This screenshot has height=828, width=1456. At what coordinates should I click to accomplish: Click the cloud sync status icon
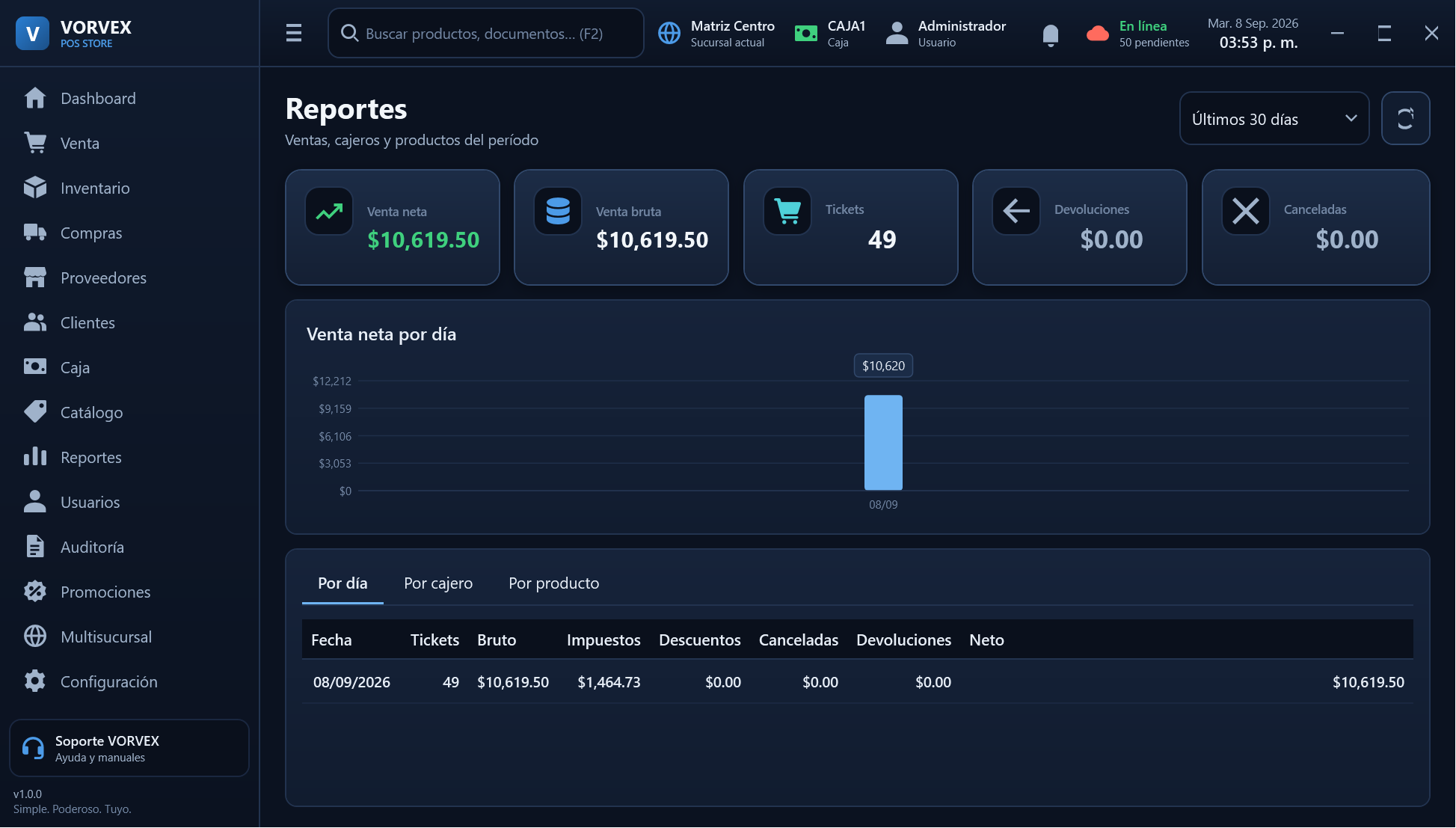(1098, 34)
